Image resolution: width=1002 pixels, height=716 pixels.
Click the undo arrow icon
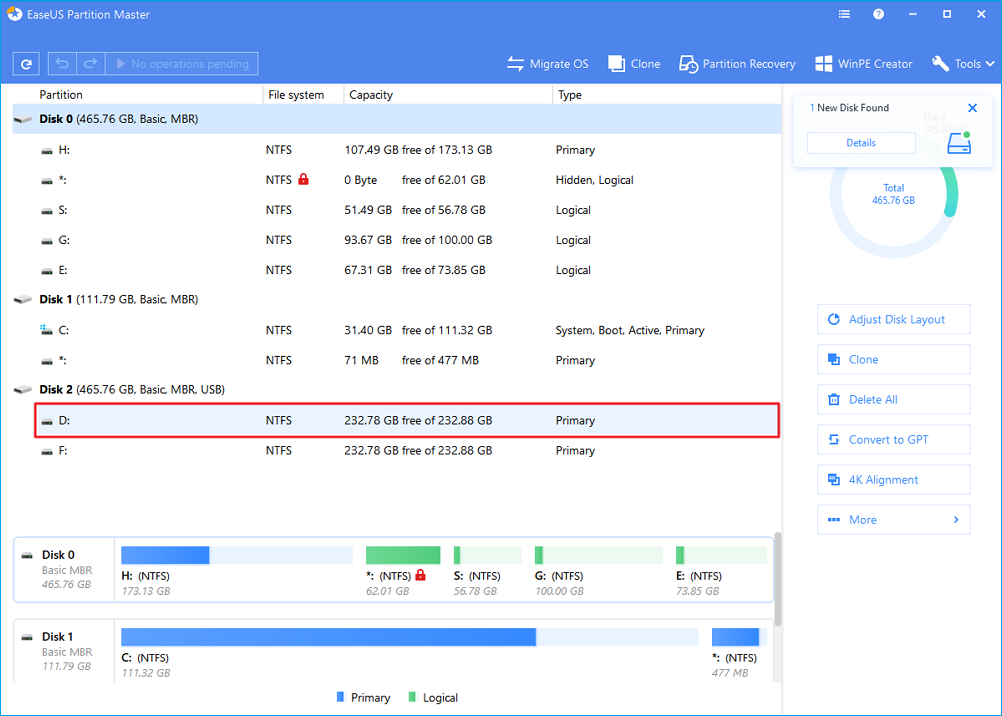[x=63, y=64]
